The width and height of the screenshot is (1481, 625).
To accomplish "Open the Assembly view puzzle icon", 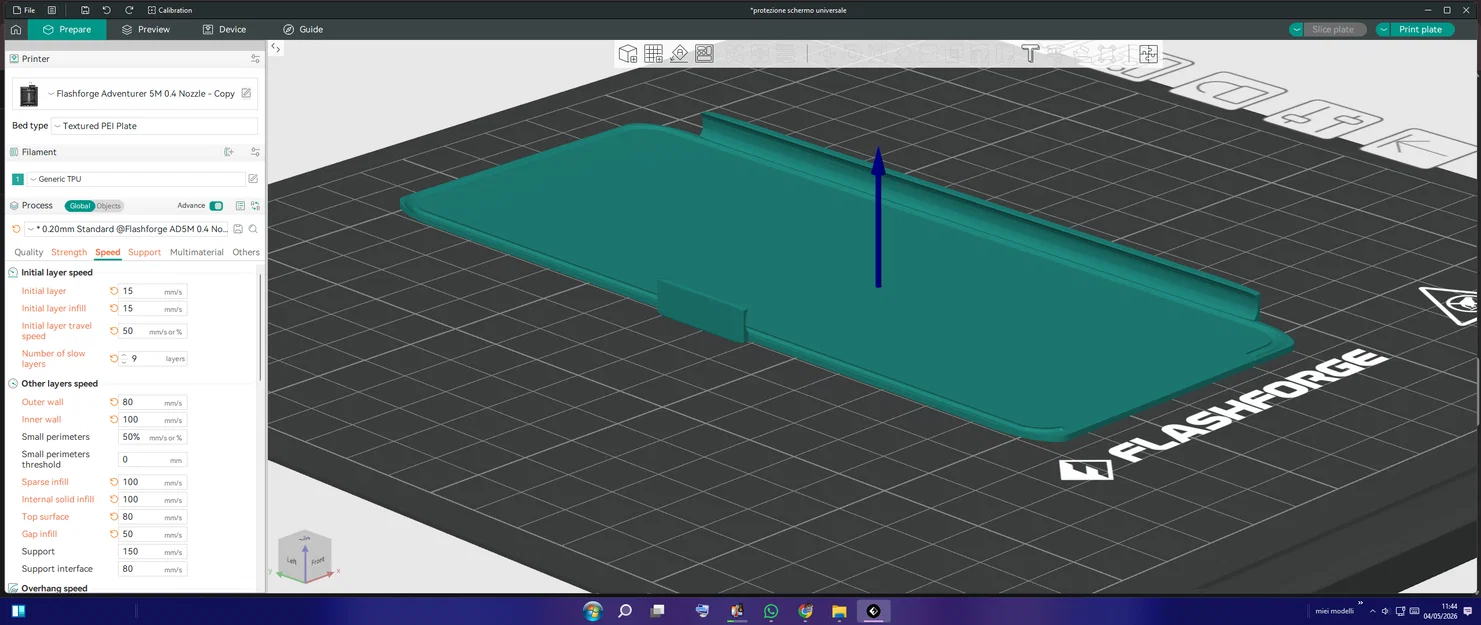I will pos(1148,54).
